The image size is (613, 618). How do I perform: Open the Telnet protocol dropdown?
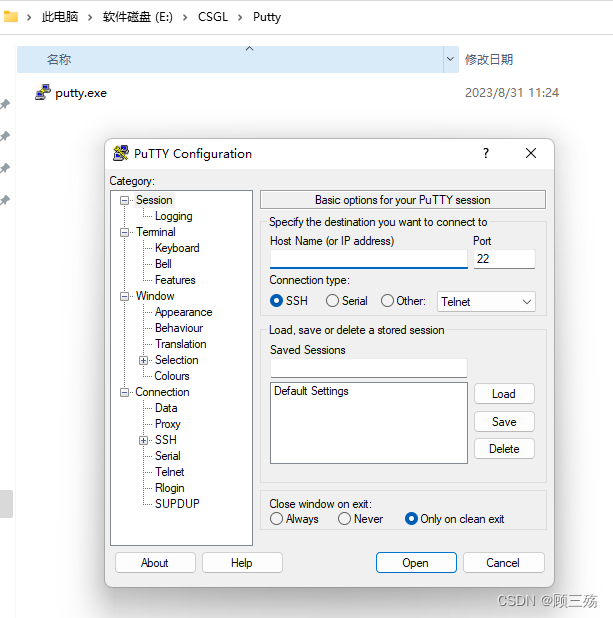pos(486,302)
